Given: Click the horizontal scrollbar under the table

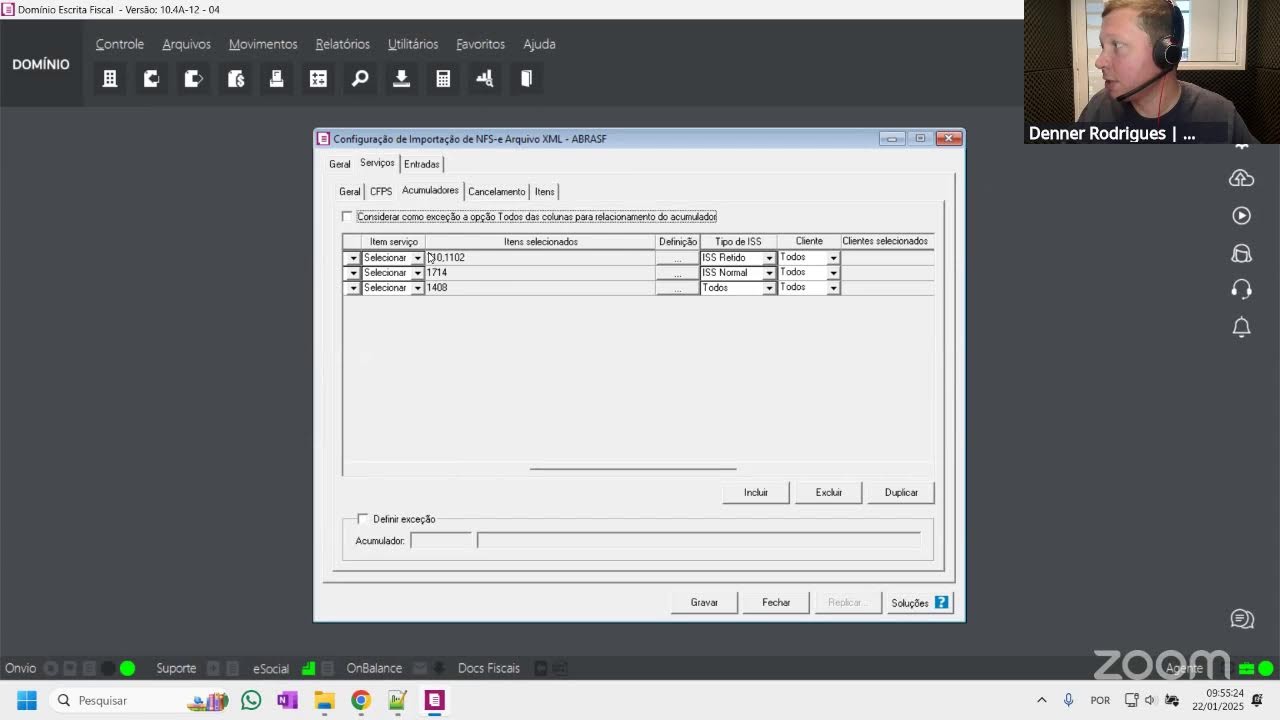Looking at the screenshot, I should click(x=633, y=468).
